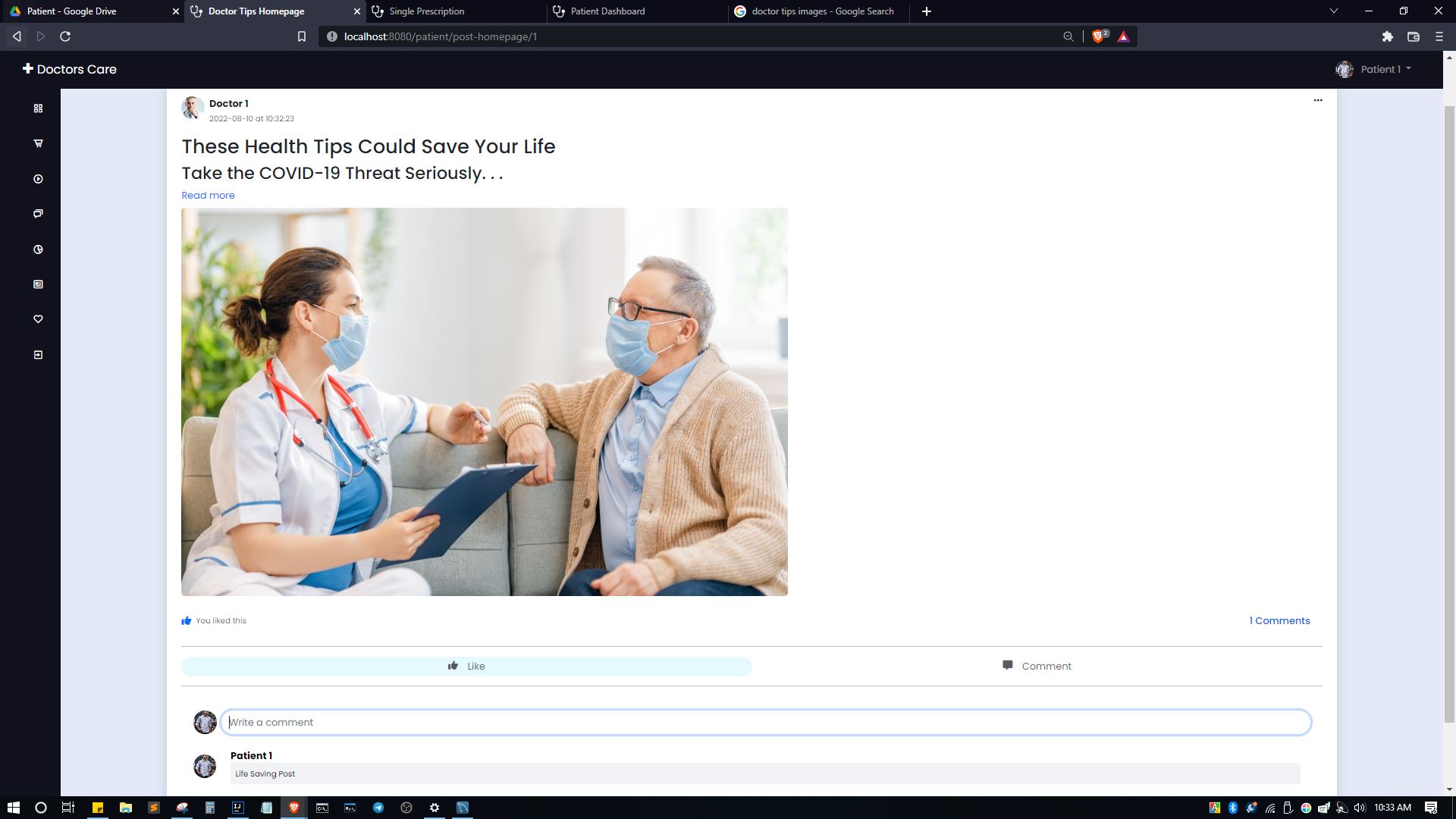This screenshot has width=1456, height=819.
Task: Open Windows search circle icon
Action: pos(41,808)
